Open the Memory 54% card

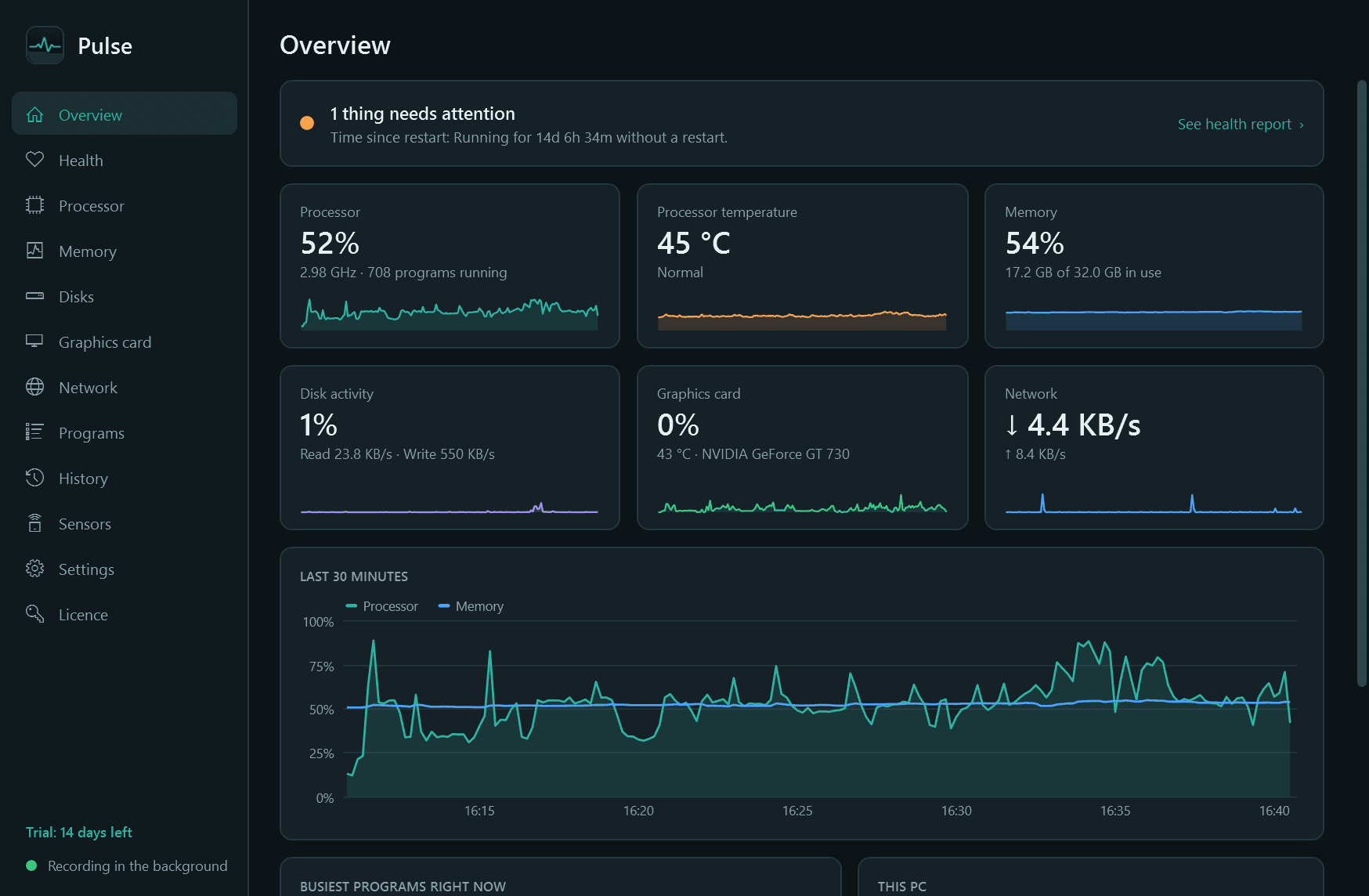[x=1154, y=266]
